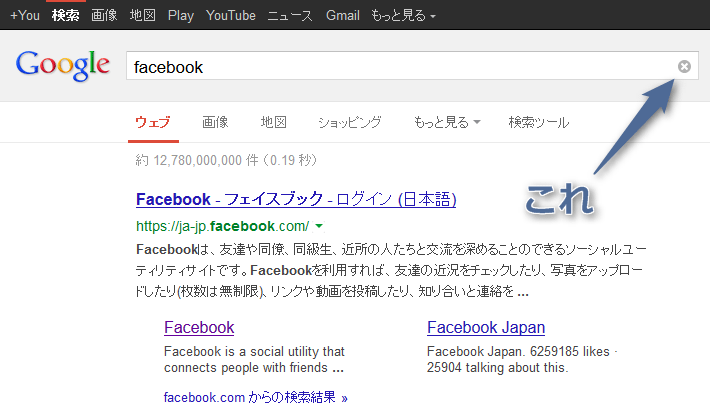
Task: Select the ウェブ search tab
Action: click(x=153, y=122)
